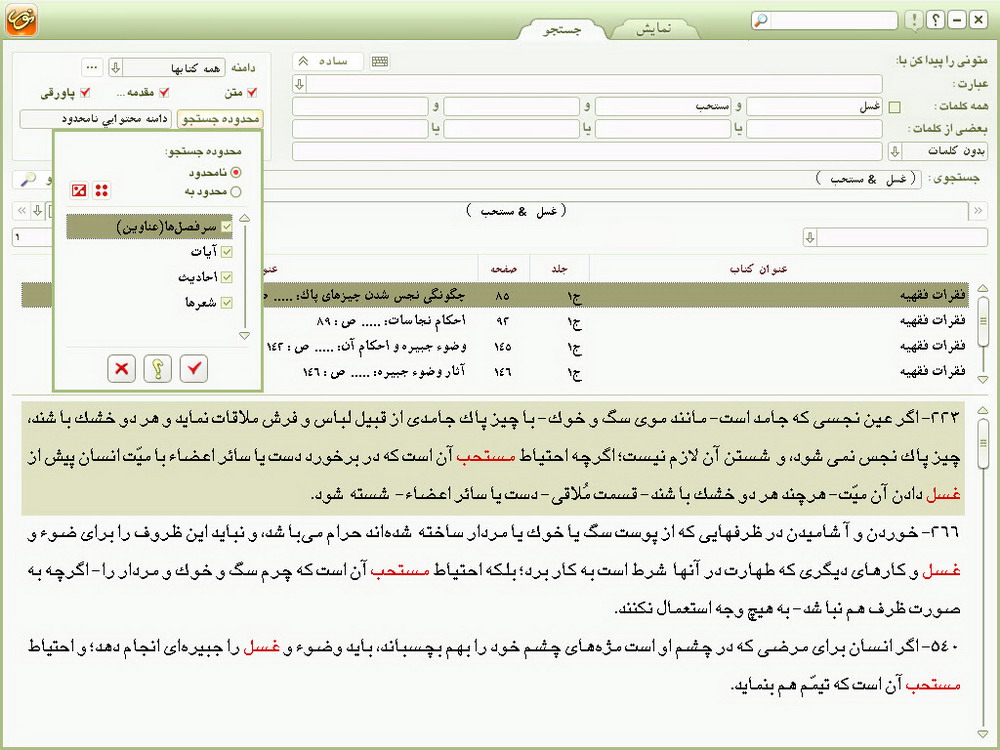Click the excluded words field beside بدون کلمات
Screen dimensions: 1000x750
(x=587, y=151)
